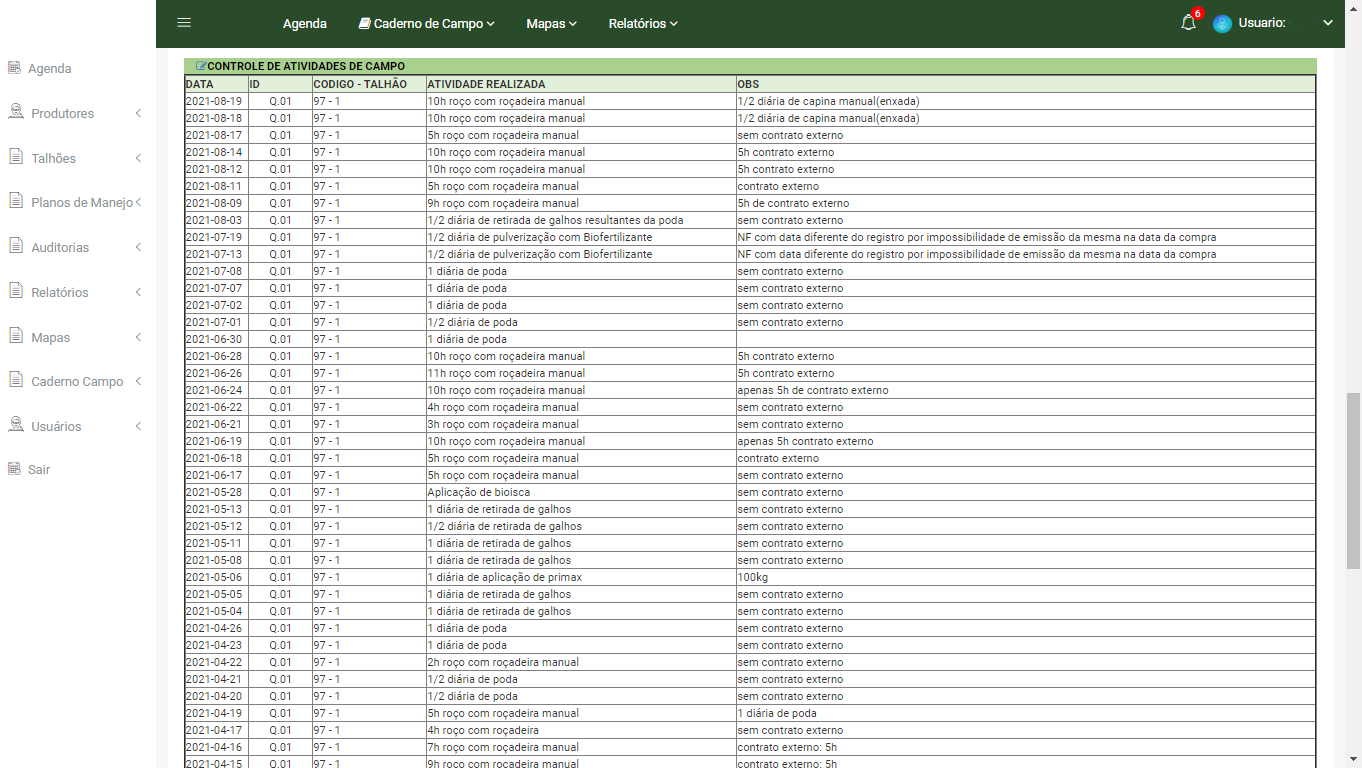Viewport: 1362px width, 768px height.
Task: Open the Caderno de Campo top dropdown
Action: tap(426, 24)
